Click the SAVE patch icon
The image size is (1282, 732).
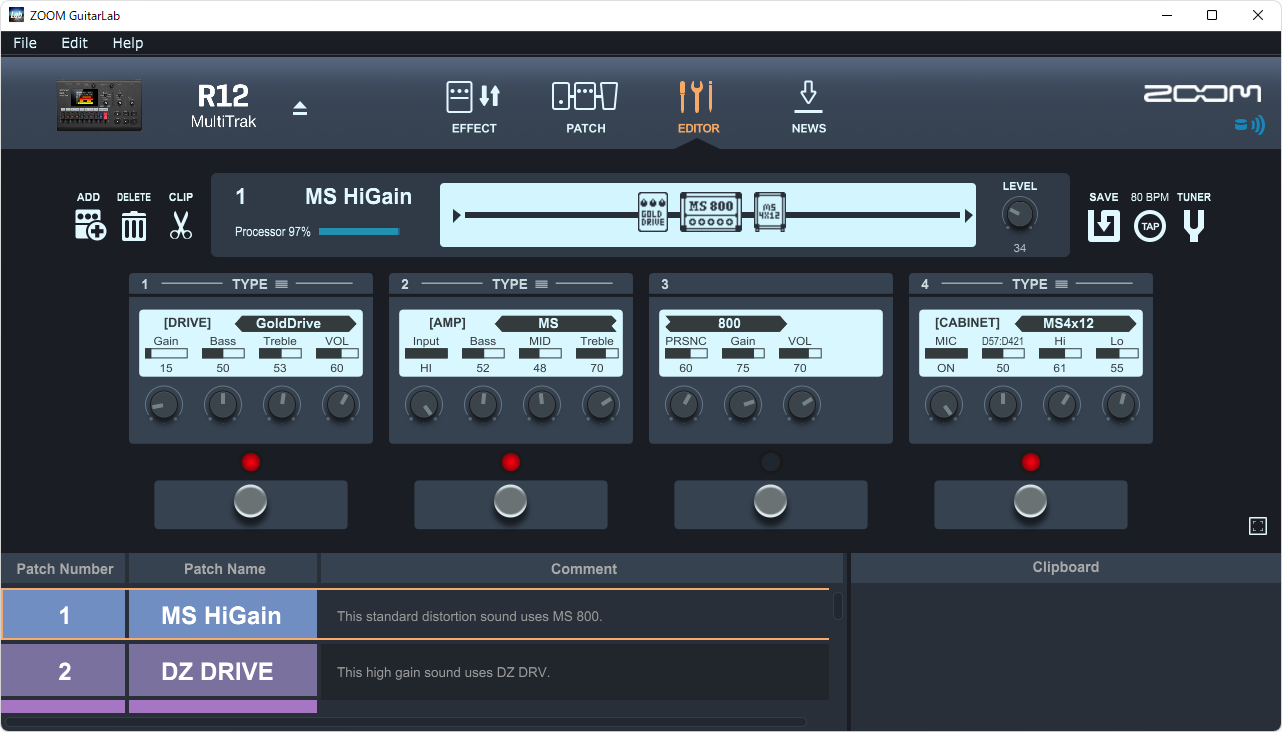[1104, 225]
